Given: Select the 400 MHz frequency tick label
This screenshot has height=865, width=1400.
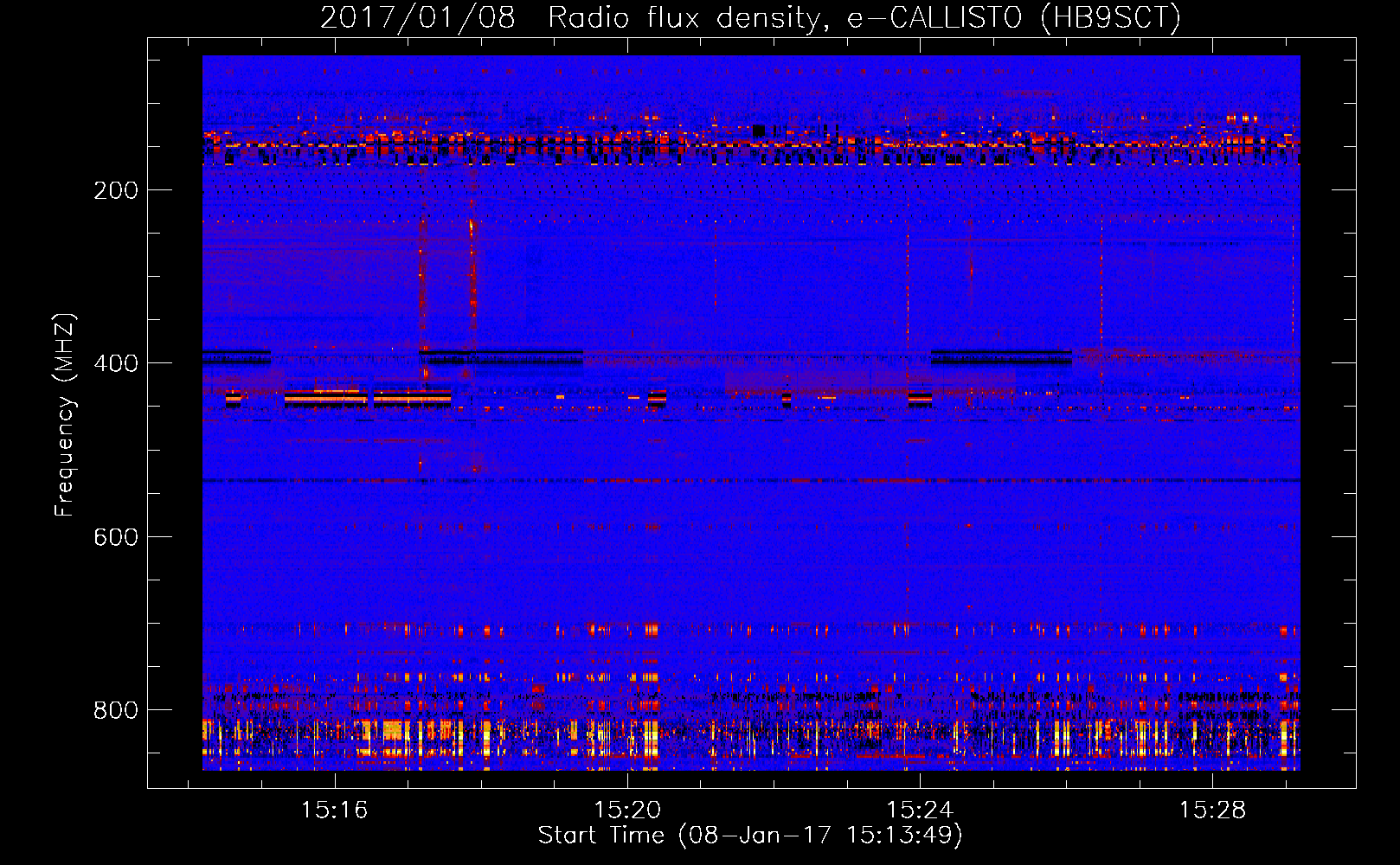Looking at the screenshot, I should click(x=116, y=363).
